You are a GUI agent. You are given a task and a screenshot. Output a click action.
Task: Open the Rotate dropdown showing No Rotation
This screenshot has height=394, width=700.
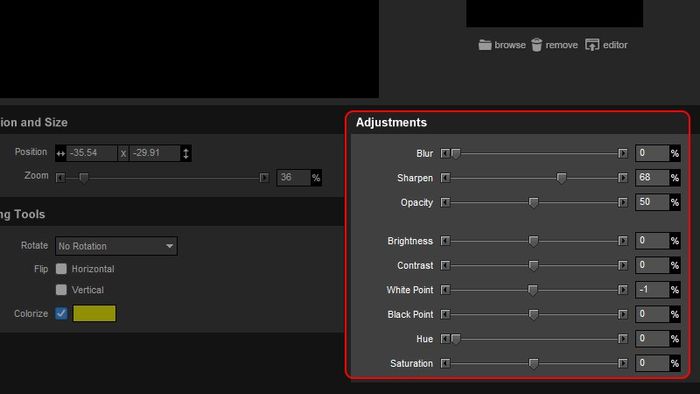coord(116,246)
